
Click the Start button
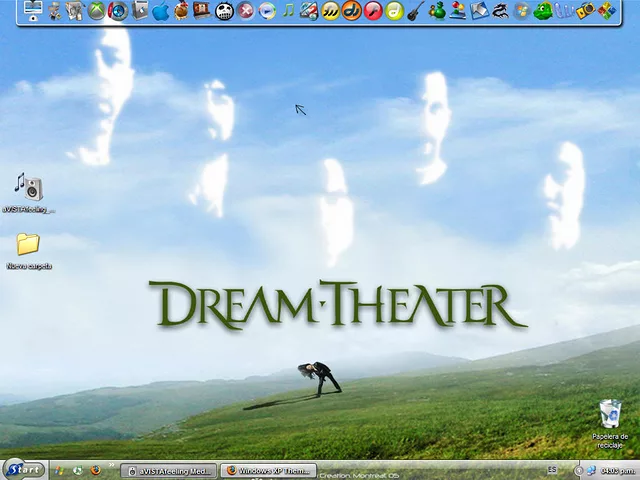(24, 469)
